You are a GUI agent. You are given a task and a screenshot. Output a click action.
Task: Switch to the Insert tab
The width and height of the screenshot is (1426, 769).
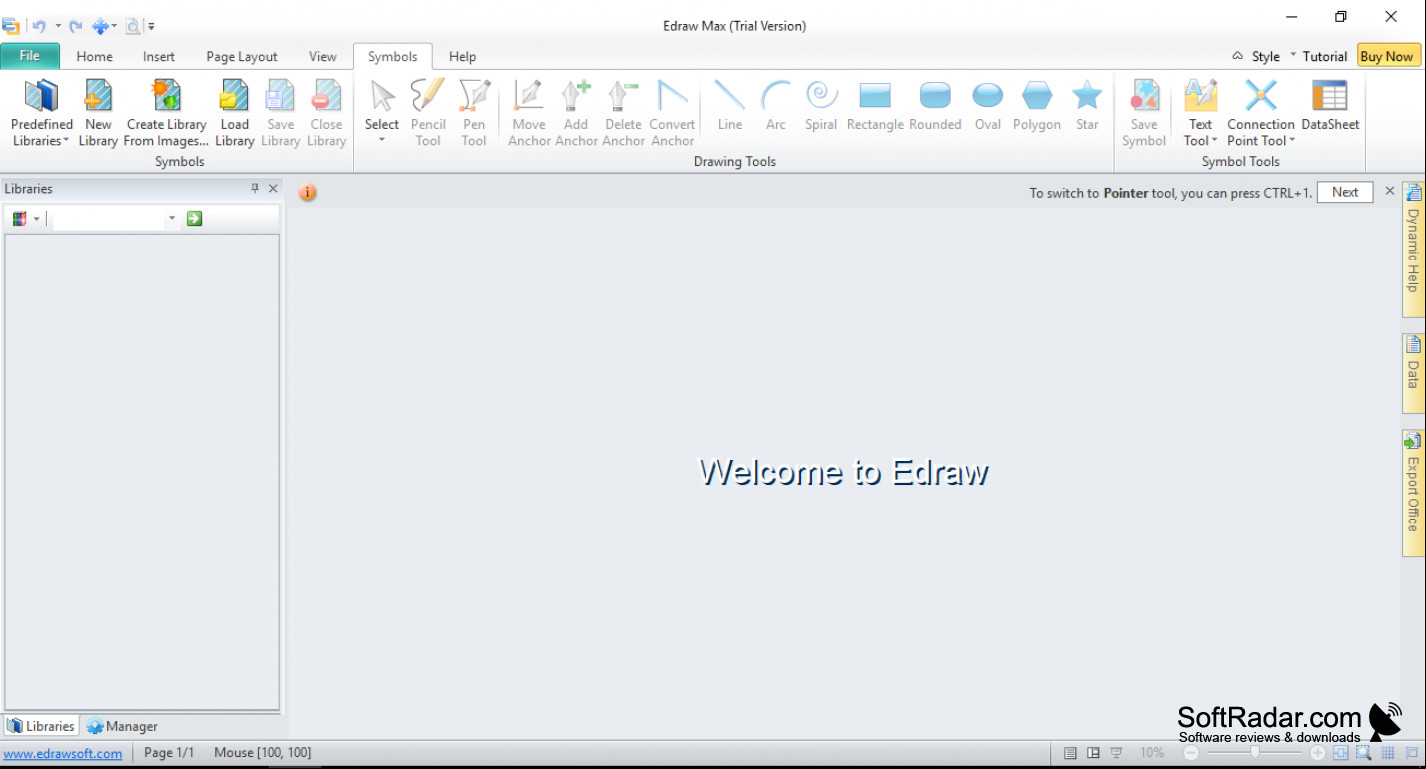pyautogui.click(x=158, y=56)
